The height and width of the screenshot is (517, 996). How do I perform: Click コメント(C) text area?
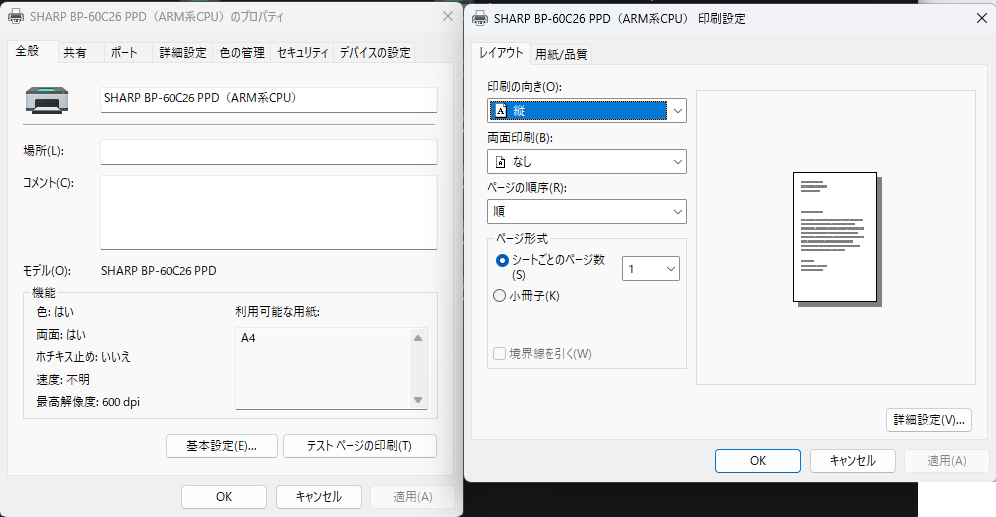269,213
